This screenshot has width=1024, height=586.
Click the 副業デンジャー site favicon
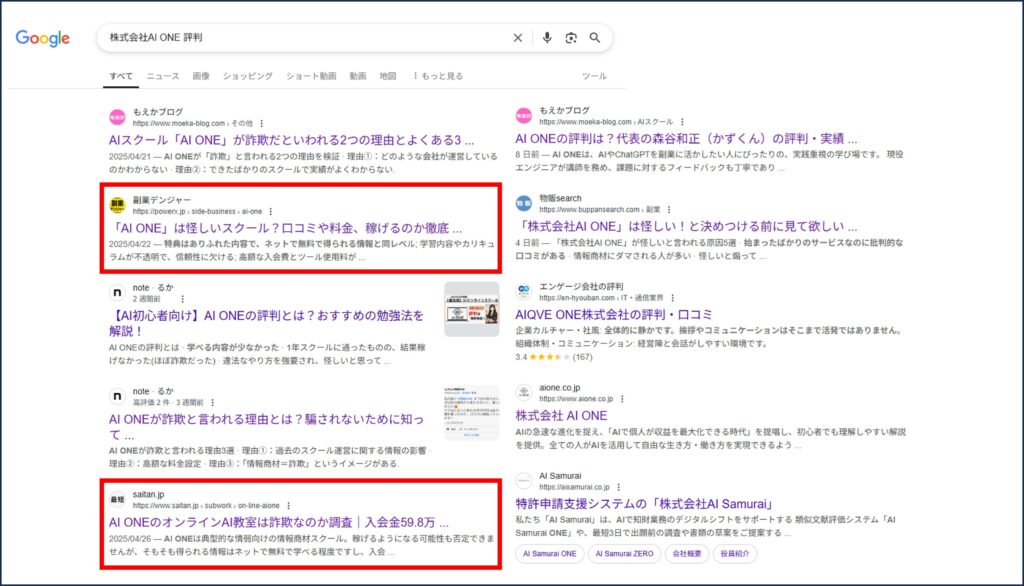click(x=118, y=205)
